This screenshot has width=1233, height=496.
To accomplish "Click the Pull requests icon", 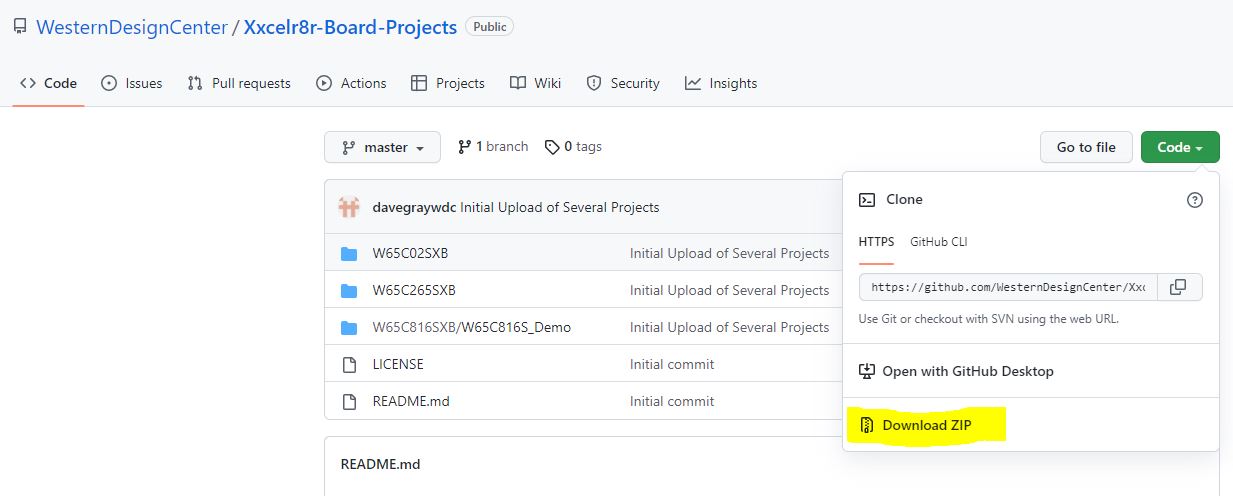I will click(x=195, y=83).
